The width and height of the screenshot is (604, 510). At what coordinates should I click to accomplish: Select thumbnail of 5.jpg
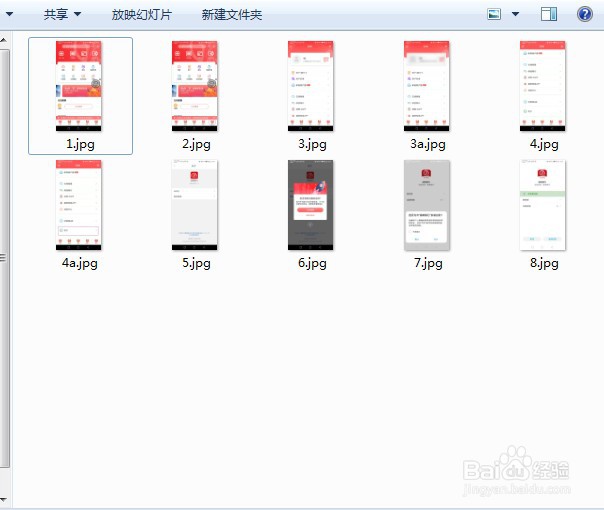pos(195,205)
